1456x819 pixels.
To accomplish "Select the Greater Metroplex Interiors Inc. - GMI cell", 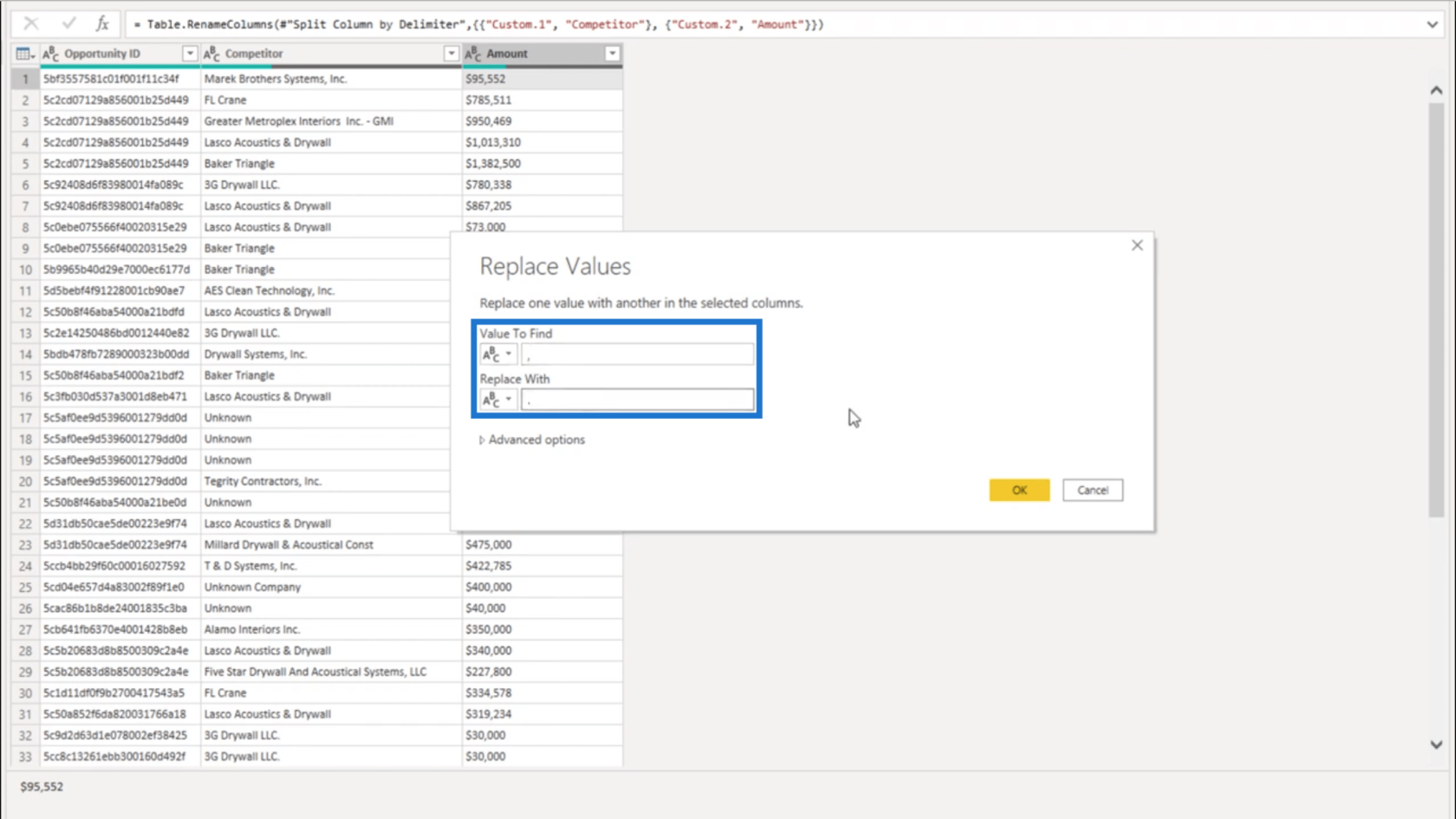I will click(331, 121).
